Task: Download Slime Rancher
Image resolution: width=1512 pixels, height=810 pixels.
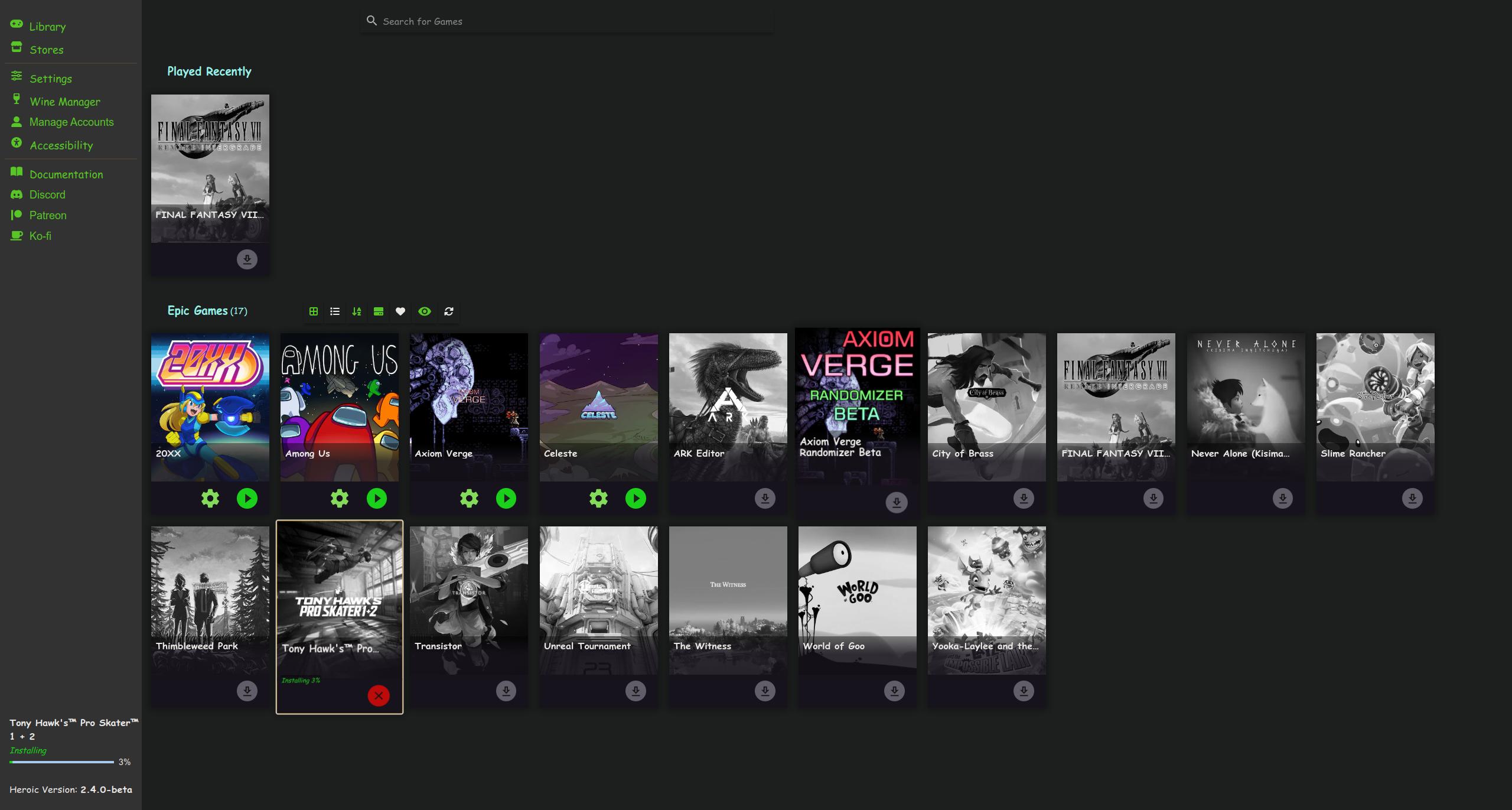Action: [x=1412, y=498]
